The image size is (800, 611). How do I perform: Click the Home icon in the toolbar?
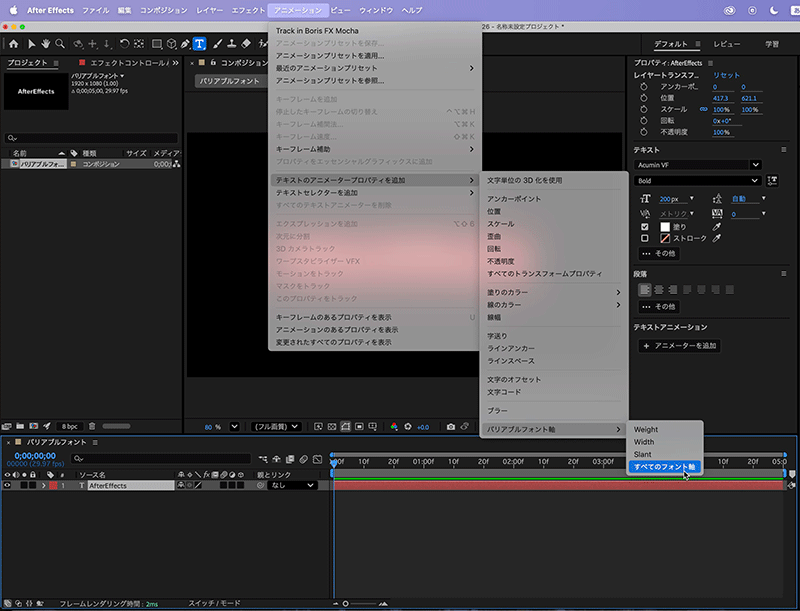click(13, 44)
